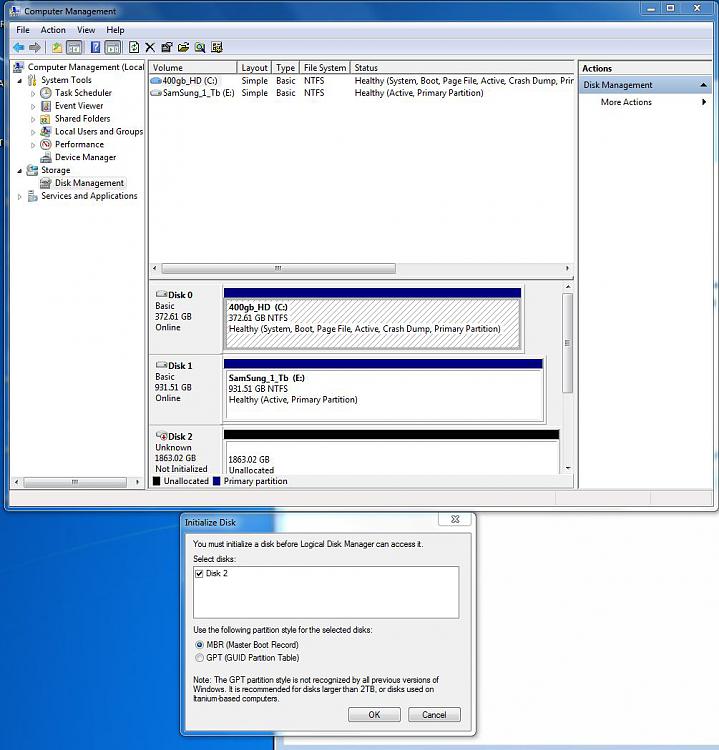Expand the Performance node
Viewport: 719px width, 750px height.
[x=33, y=145]
